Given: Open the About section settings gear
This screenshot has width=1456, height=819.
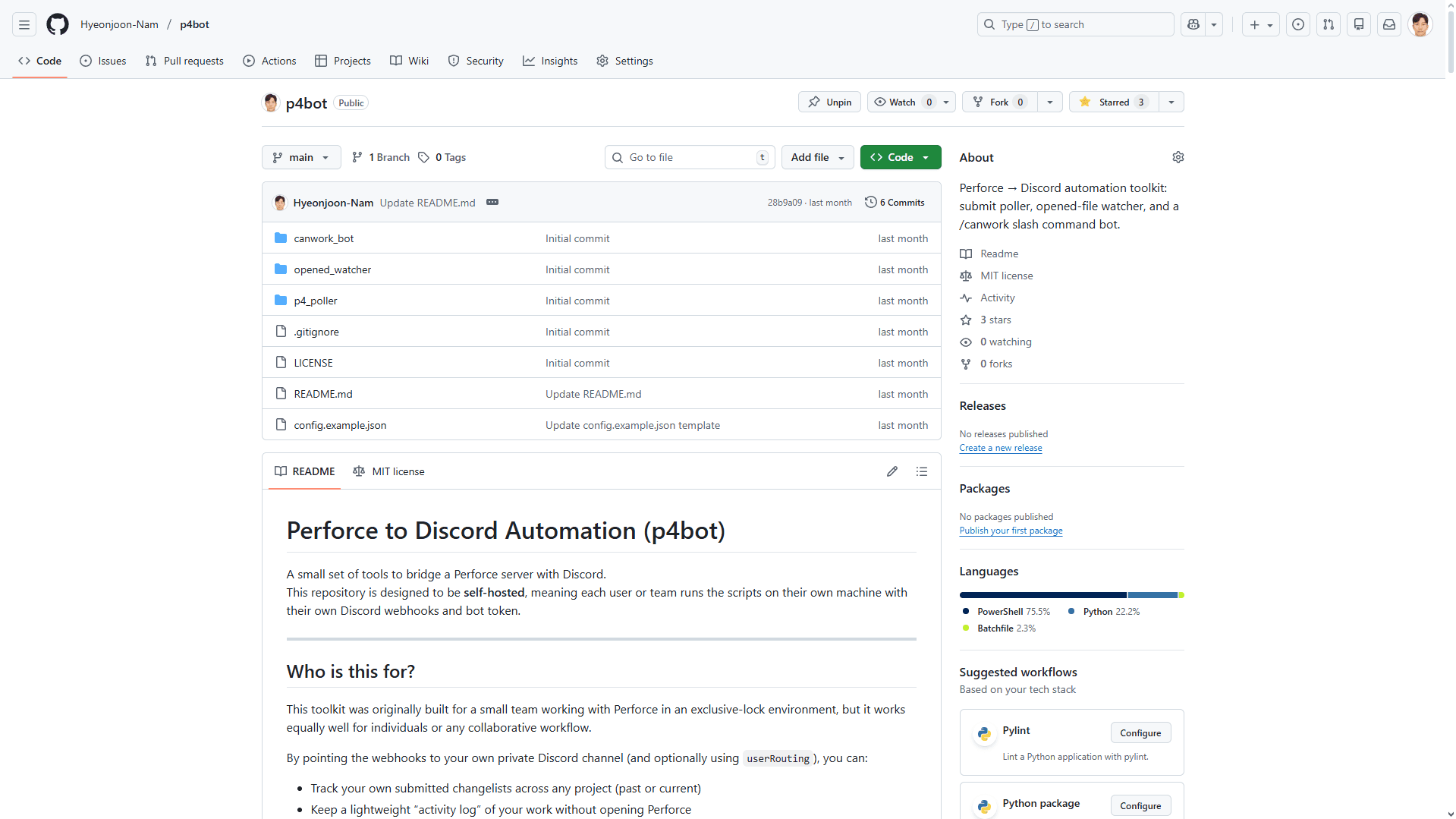Looking at the screenshot, I should [x=1178, y=157].
